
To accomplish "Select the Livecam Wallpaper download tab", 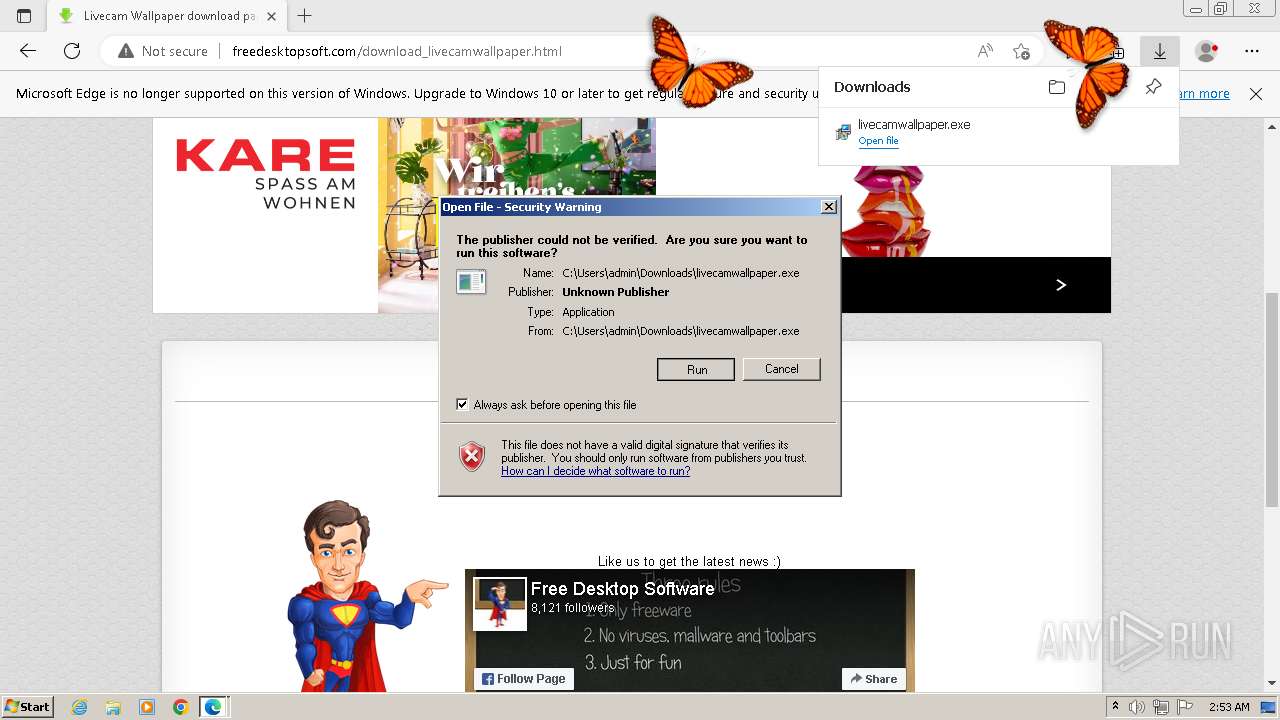I will 167,16.
